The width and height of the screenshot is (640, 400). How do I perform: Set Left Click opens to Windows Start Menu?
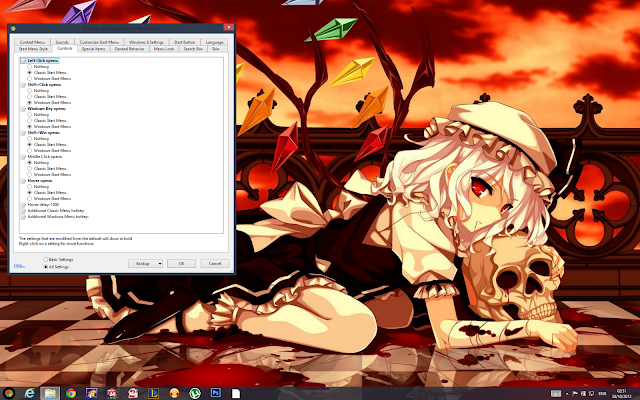(29, 78)
